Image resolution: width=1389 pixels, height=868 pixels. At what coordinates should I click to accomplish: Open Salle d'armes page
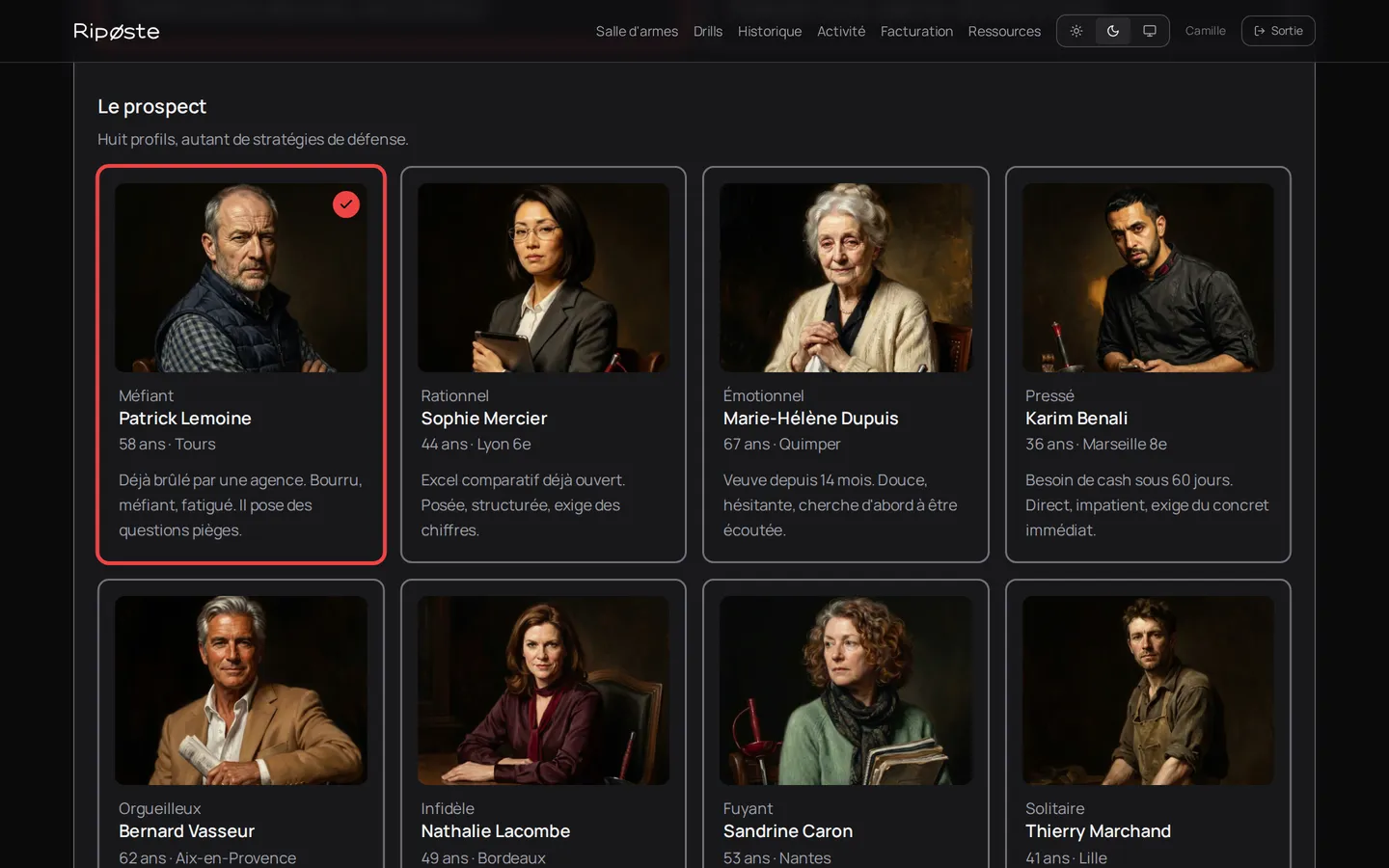pos(637,31)
